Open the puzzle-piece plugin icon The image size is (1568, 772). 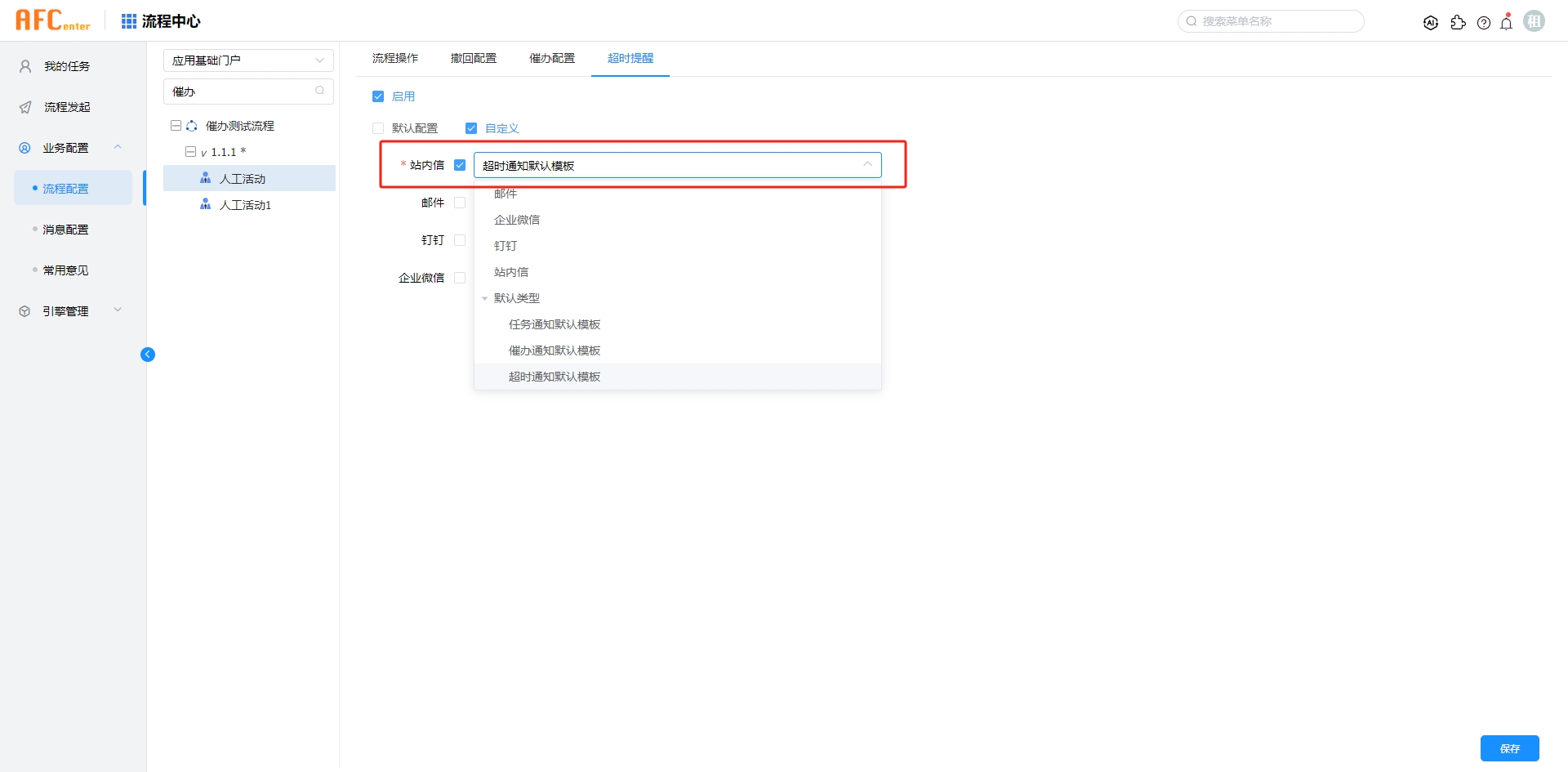1458,23
